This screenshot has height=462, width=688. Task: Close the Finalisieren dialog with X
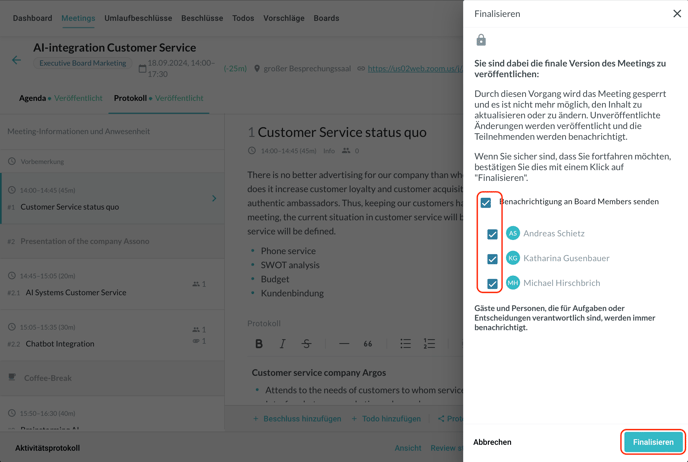(676, 14)
